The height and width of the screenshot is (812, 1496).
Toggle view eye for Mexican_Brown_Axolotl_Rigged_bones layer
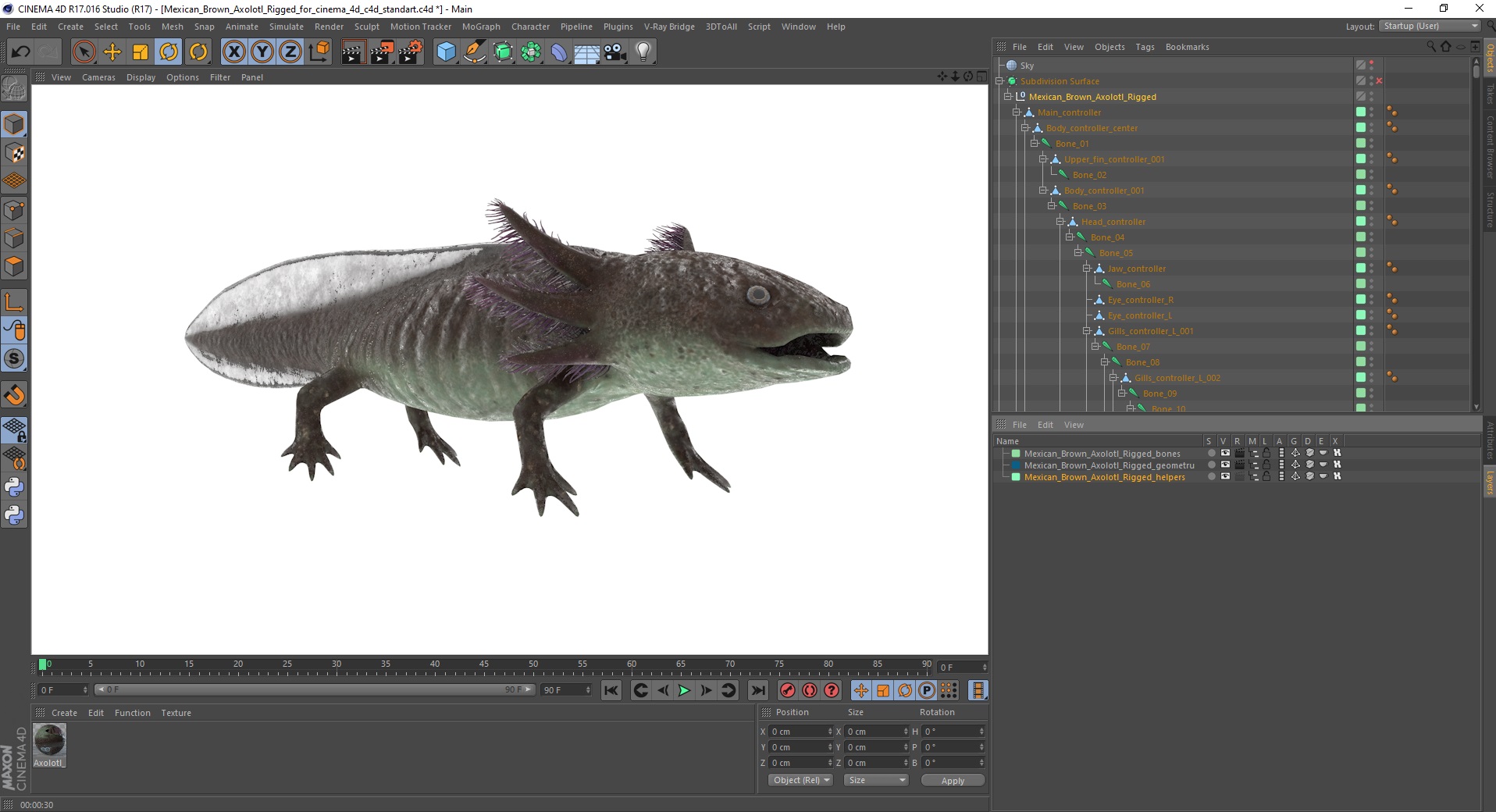tap(1225, 454)
